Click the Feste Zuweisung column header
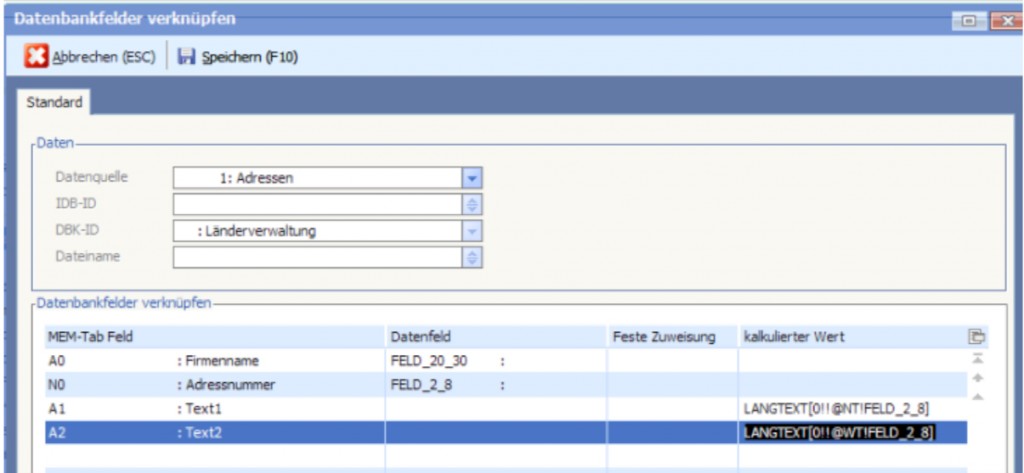This screenshot has width=1024, height=473. point(663,337)
